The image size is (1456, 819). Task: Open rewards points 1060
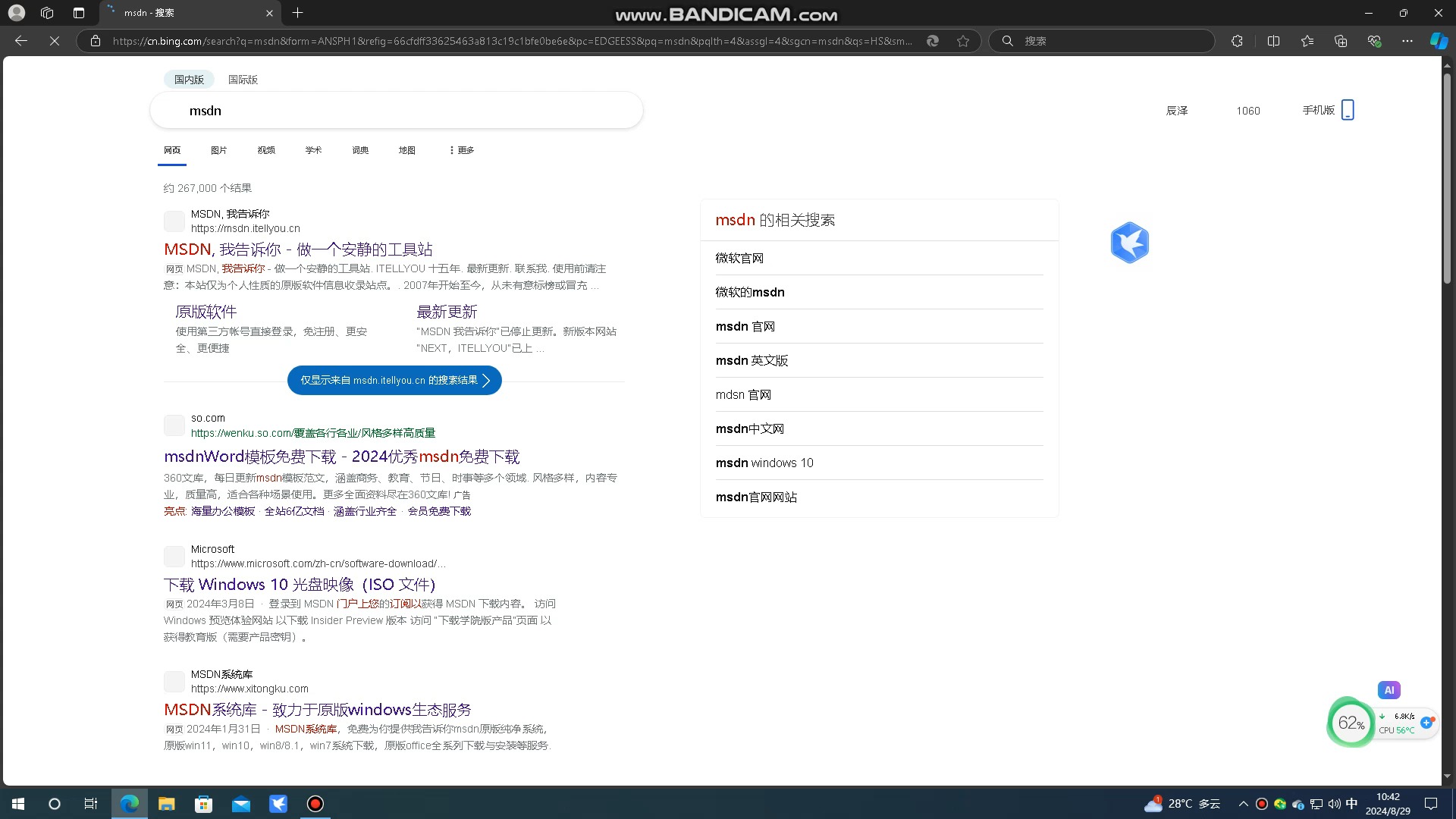coord(1248,111)
